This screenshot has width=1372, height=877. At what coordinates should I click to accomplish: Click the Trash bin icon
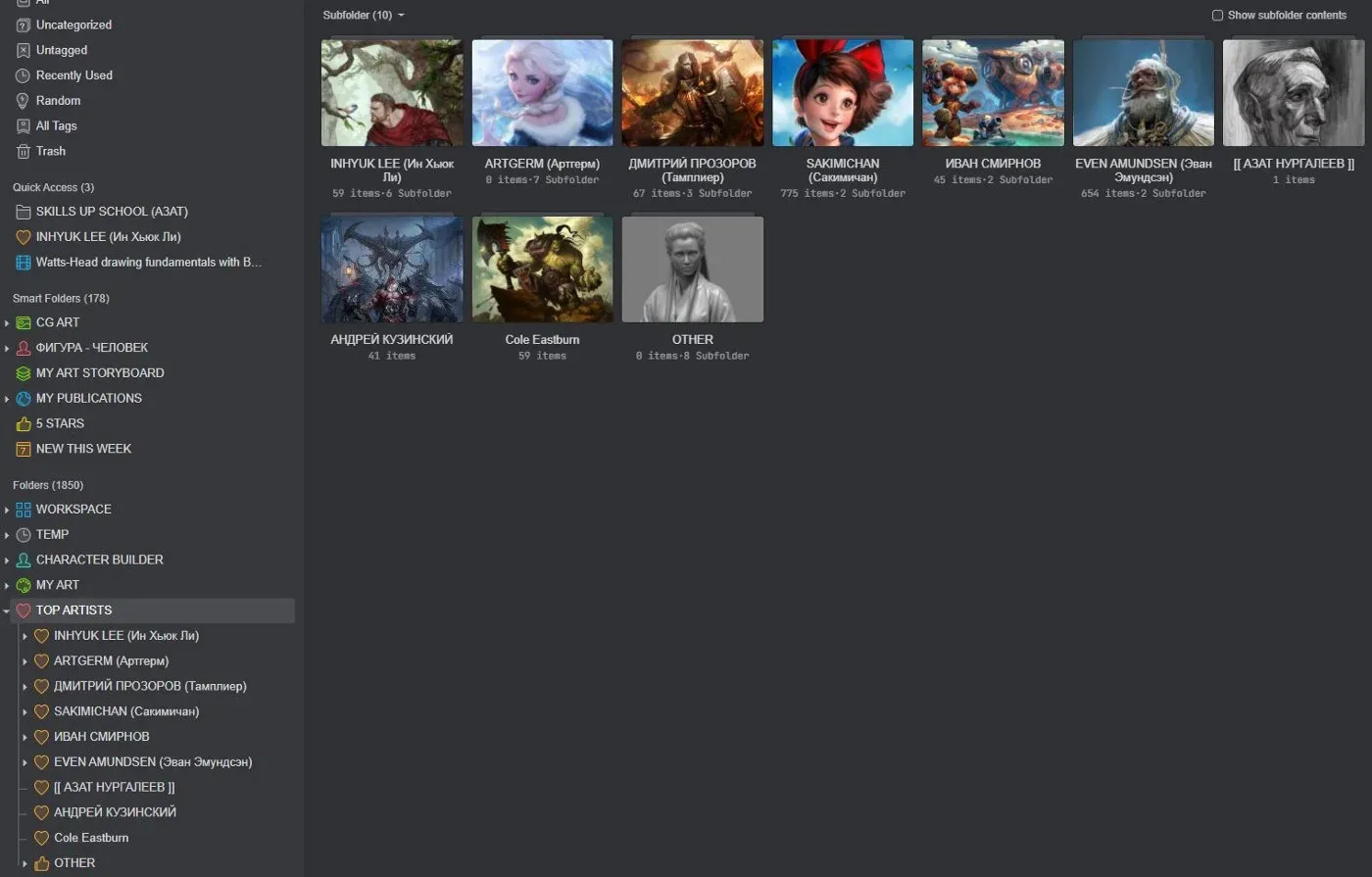(24, 152)
